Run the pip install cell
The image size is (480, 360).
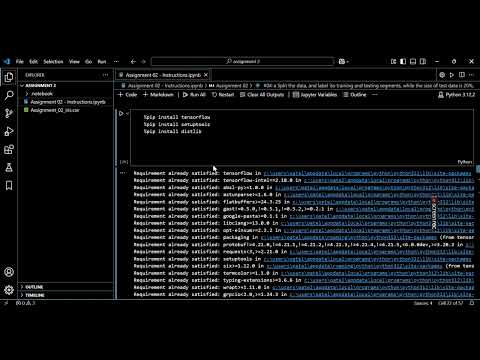(121, 113)
